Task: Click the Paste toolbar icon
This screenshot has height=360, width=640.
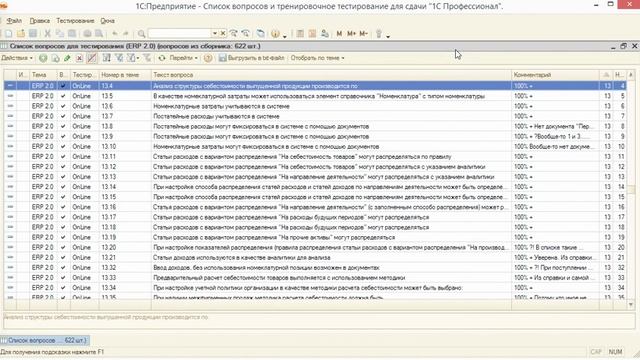Action: pyautogui.click(x=72, y=34)
